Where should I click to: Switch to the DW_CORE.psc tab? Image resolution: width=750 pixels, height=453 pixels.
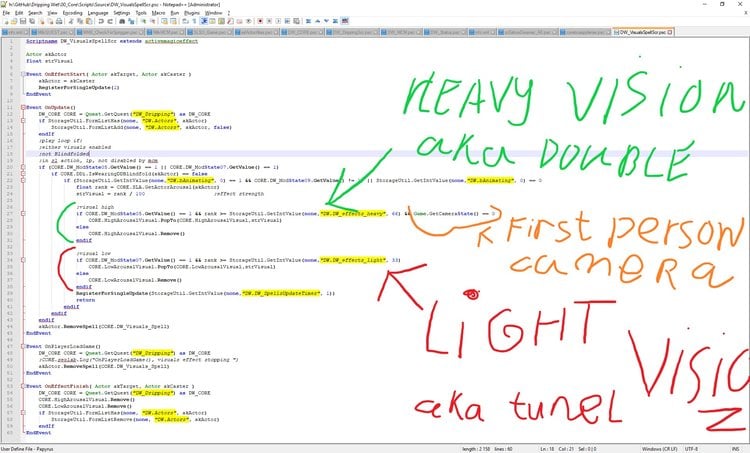[302, 32]
